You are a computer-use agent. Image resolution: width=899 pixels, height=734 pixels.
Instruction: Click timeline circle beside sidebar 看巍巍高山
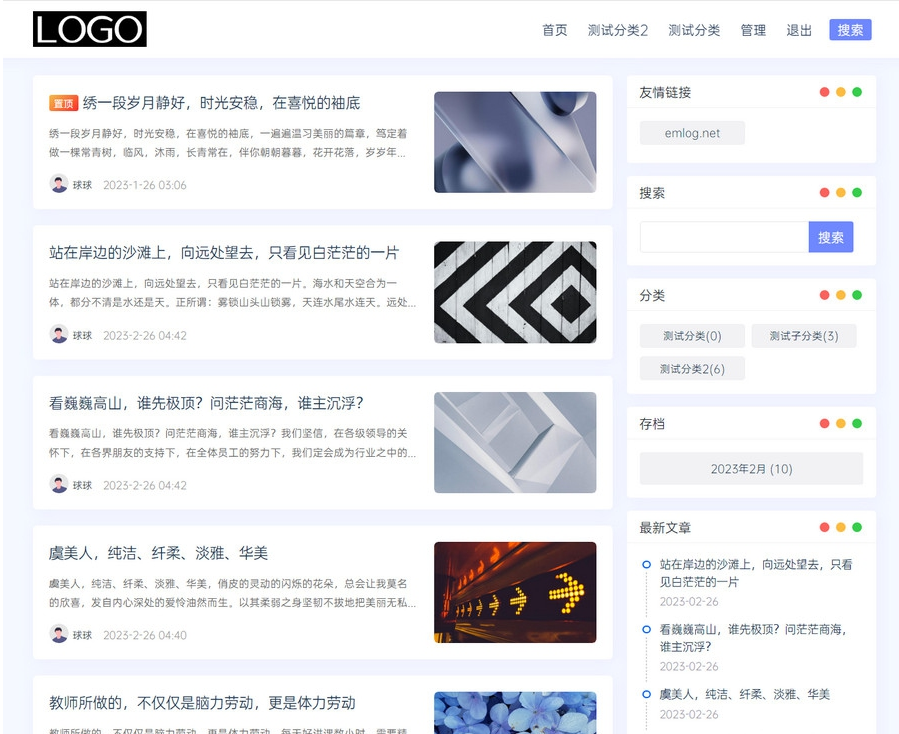pyautogui.click(x=646, y=629)
